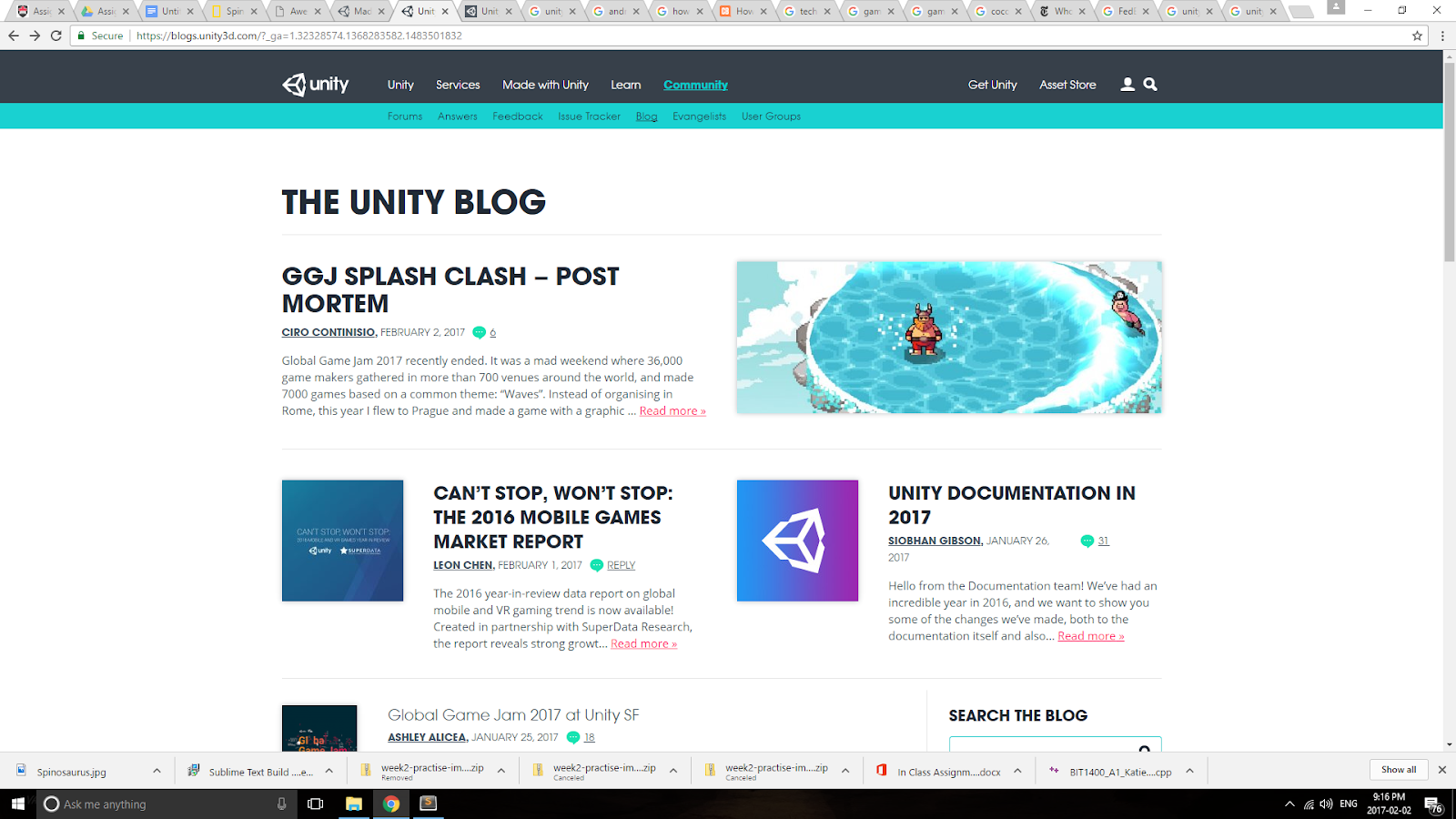
Task: Open the user account icon
Action: pos(1127,84)
